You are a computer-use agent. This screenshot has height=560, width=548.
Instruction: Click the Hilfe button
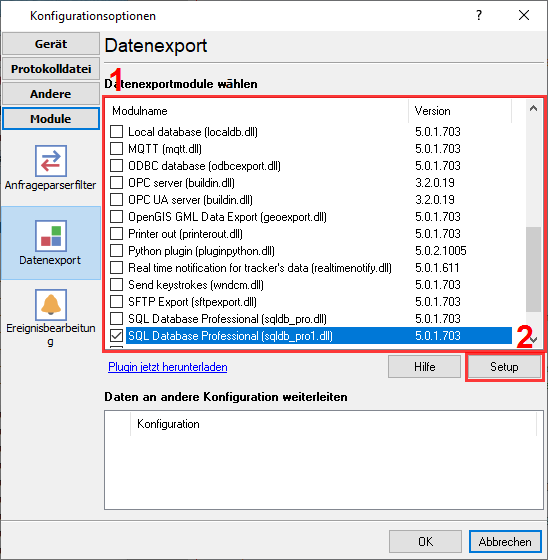[424, 366]
